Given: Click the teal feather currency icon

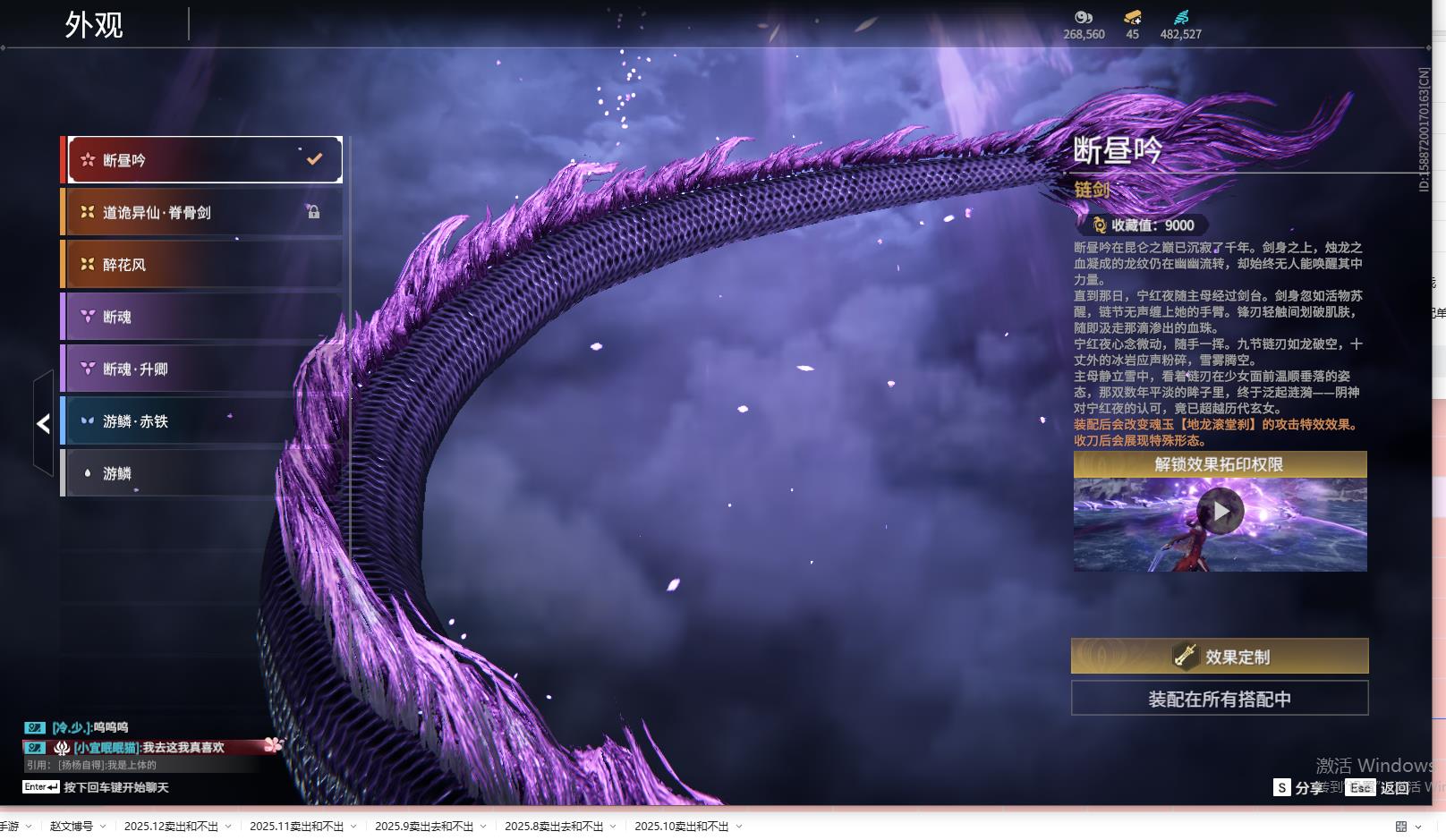Looking at the screenshot, I should pyautogui.click(x=1180, y=17).
